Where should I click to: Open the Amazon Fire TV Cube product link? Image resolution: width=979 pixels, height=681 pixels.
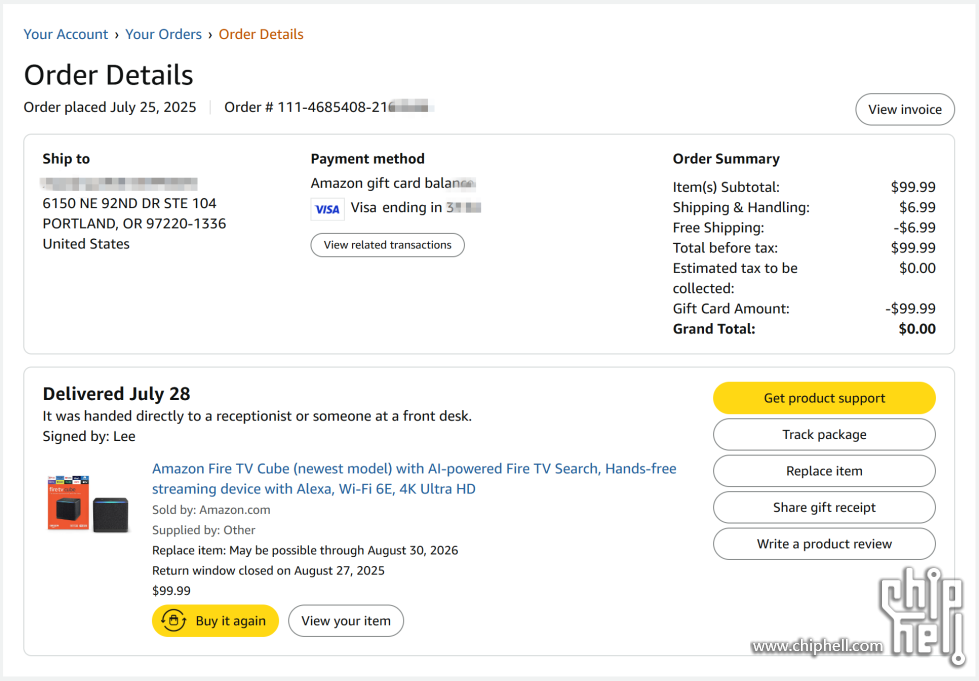(414, 479)
